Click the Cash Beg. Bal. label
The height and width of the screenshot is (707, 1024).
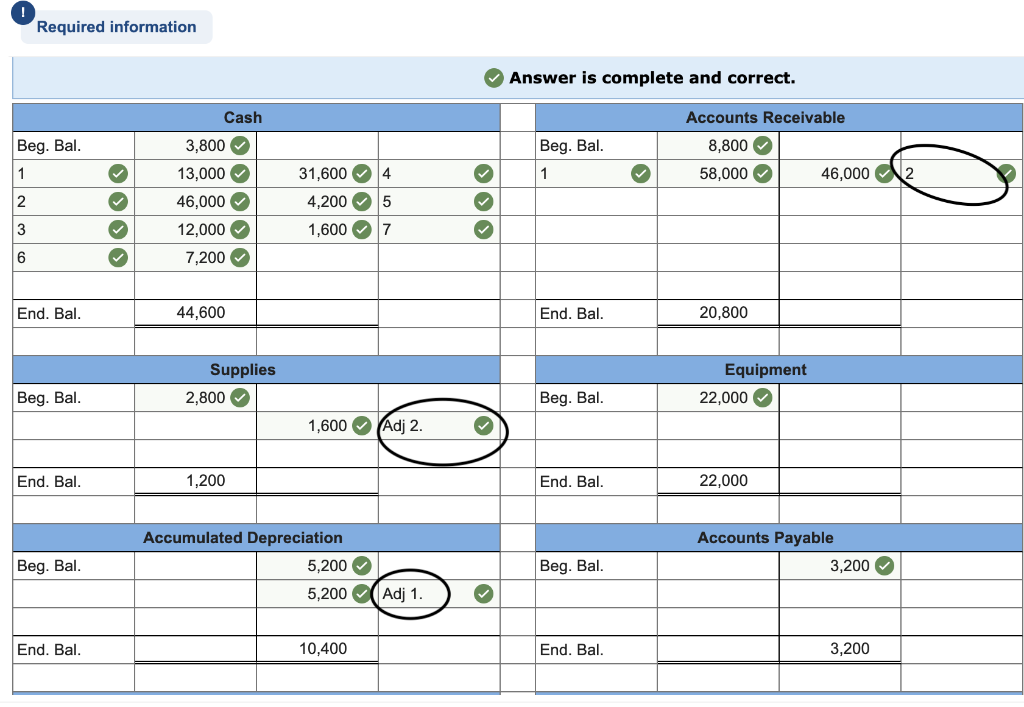pos(49,146)
